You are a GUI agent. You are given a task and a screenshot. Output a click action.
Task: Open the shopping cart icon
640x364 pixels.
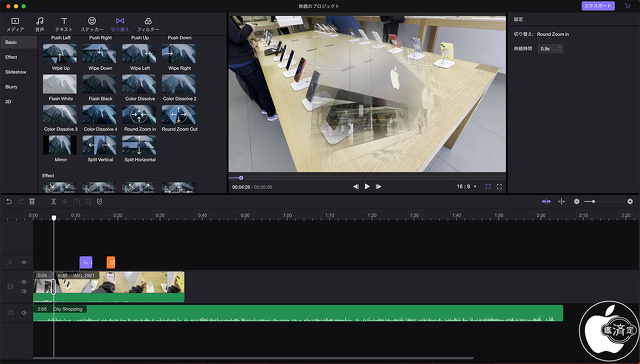pos(627,6)
